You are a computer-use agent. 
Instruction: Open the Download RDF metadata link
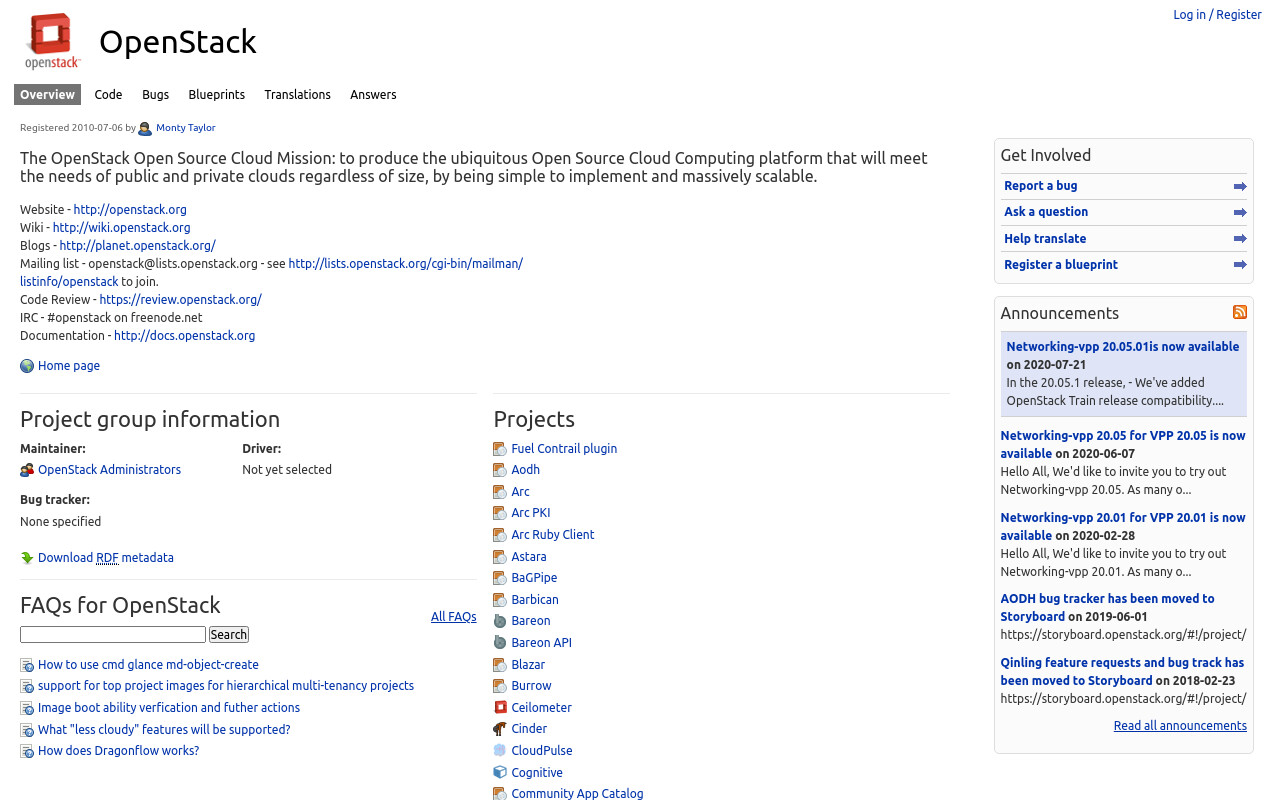106,558
